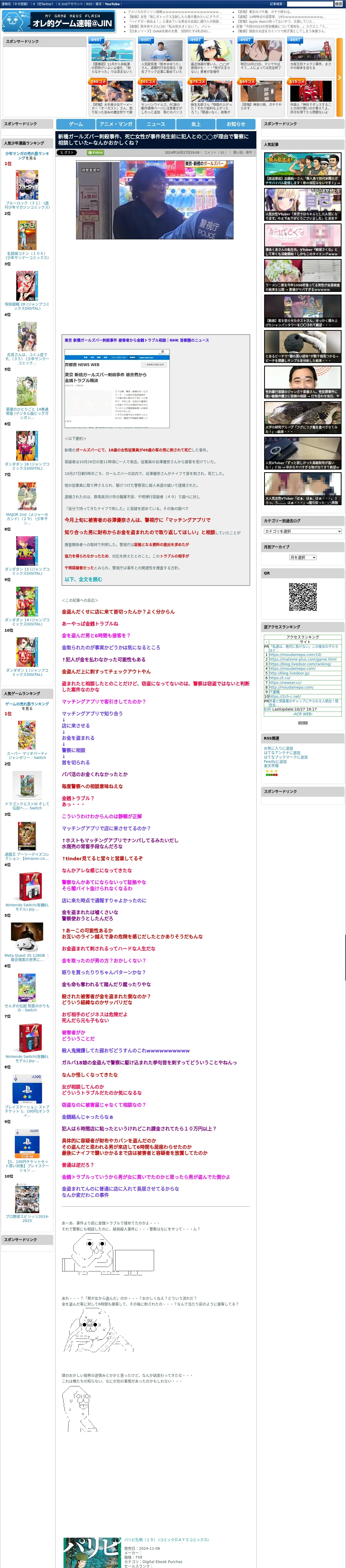Open the 90RT featured article thumbnail

point(162,50)
